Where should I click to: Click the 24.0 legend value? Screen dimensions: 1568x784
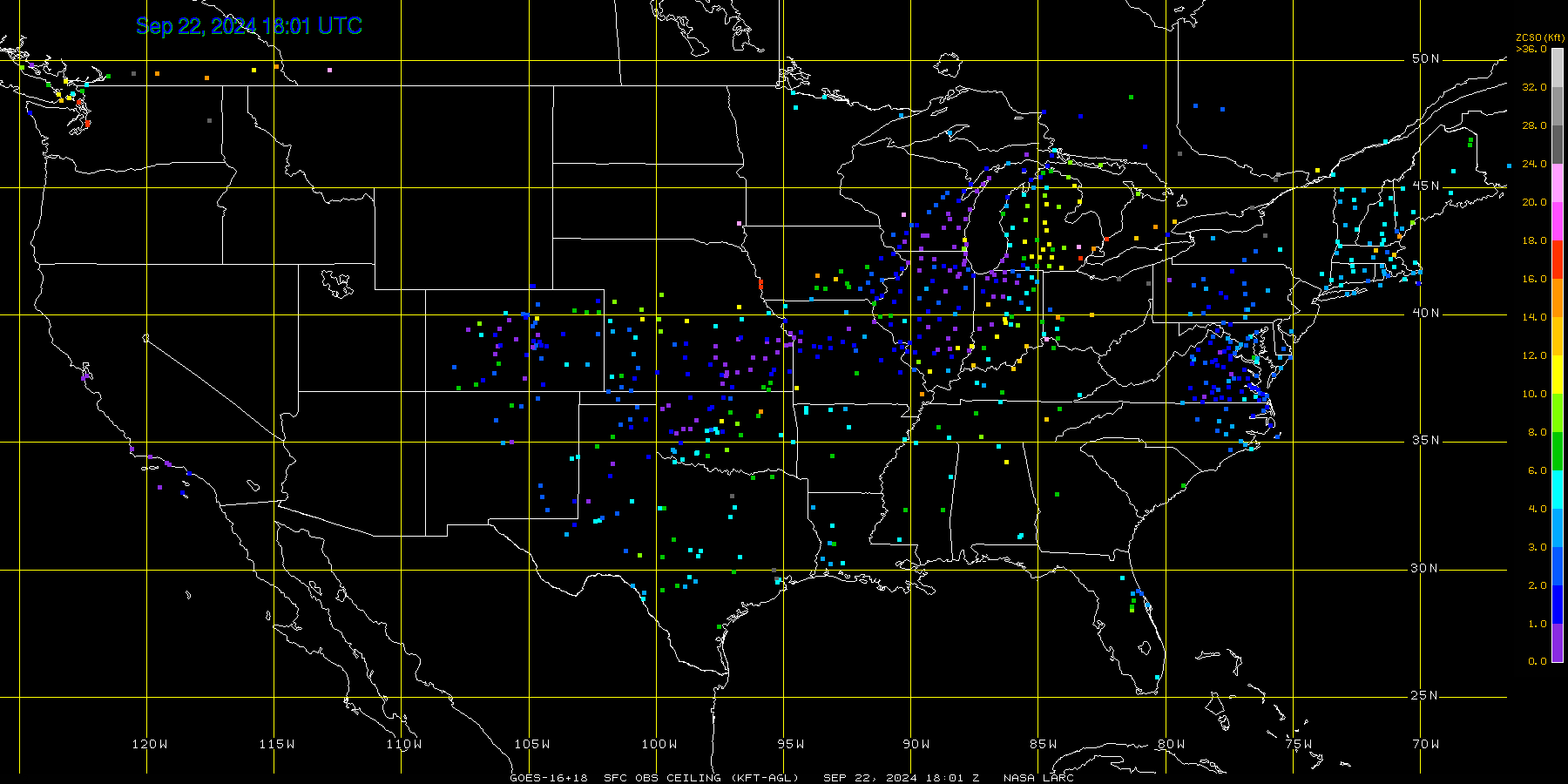tap(1534, 164)
